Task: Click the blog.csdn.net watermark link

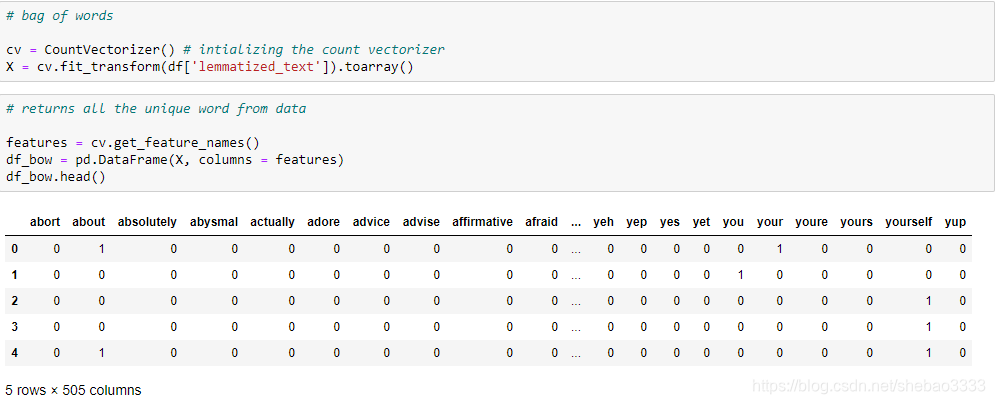Action: (x=867, y=386)
